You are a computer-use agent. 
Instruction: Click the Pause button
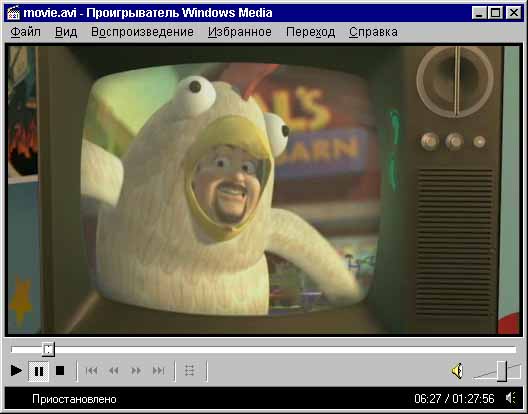[x=39, y=371]
